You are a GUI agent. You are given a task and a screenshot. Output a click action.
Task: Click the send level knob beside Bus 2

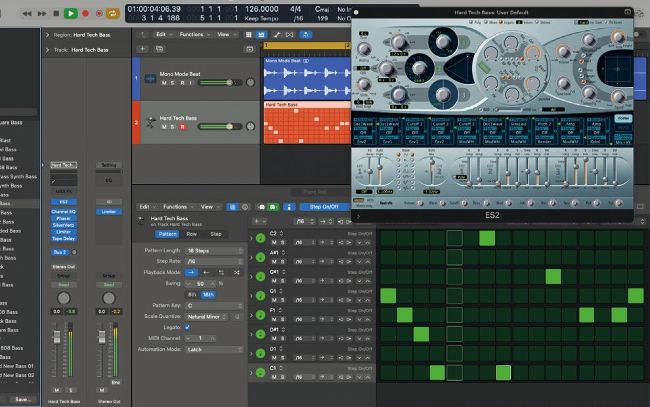click(74, 252)
